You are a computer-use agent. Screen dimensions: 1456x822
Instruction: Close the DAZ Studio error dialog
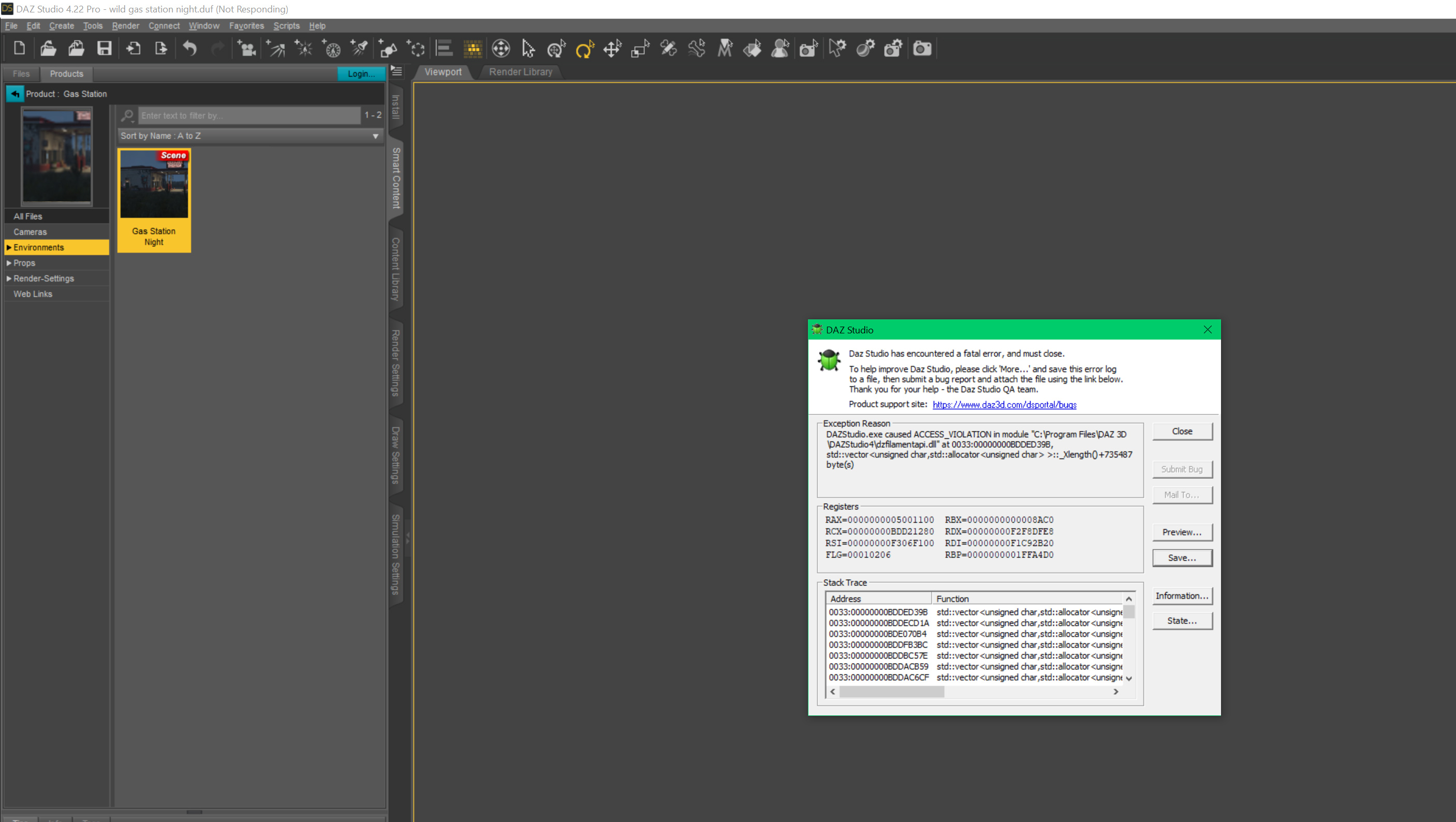[1208, 330]
